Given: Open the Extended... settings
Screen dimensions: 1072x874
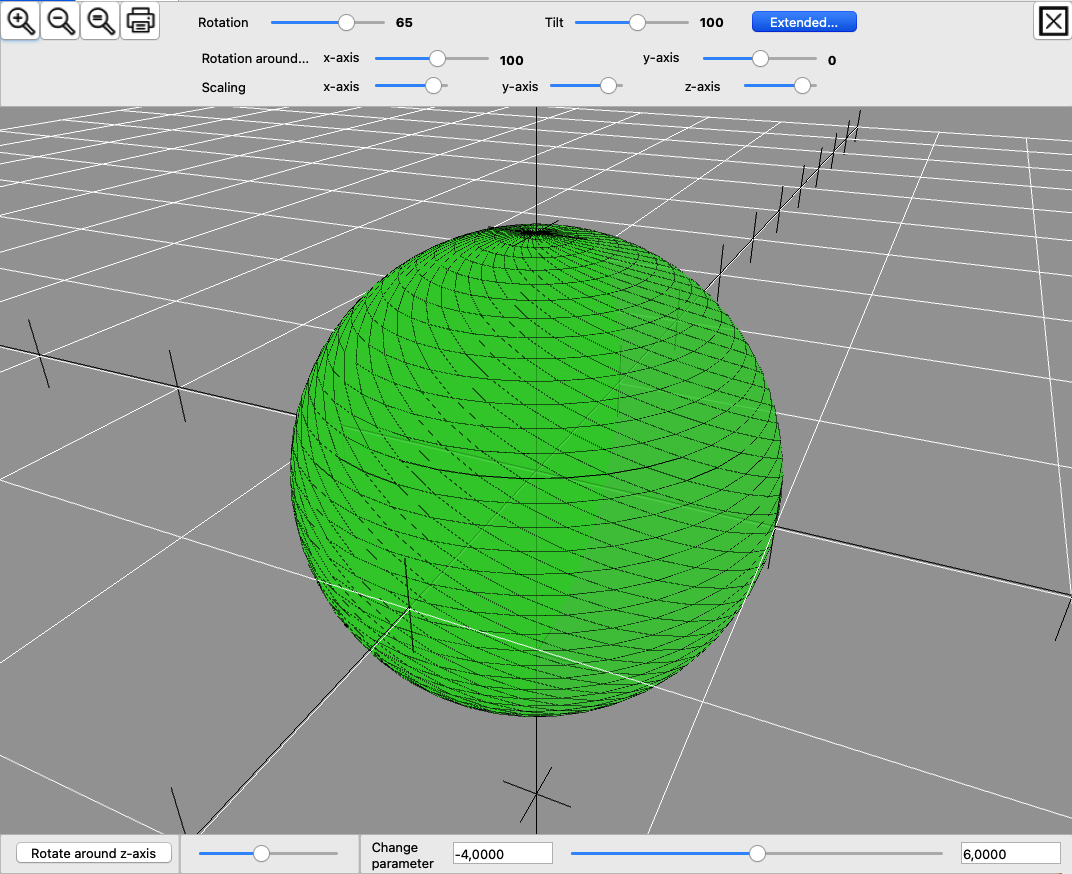Looking at the screenshot, I should [x=804, y=22].
